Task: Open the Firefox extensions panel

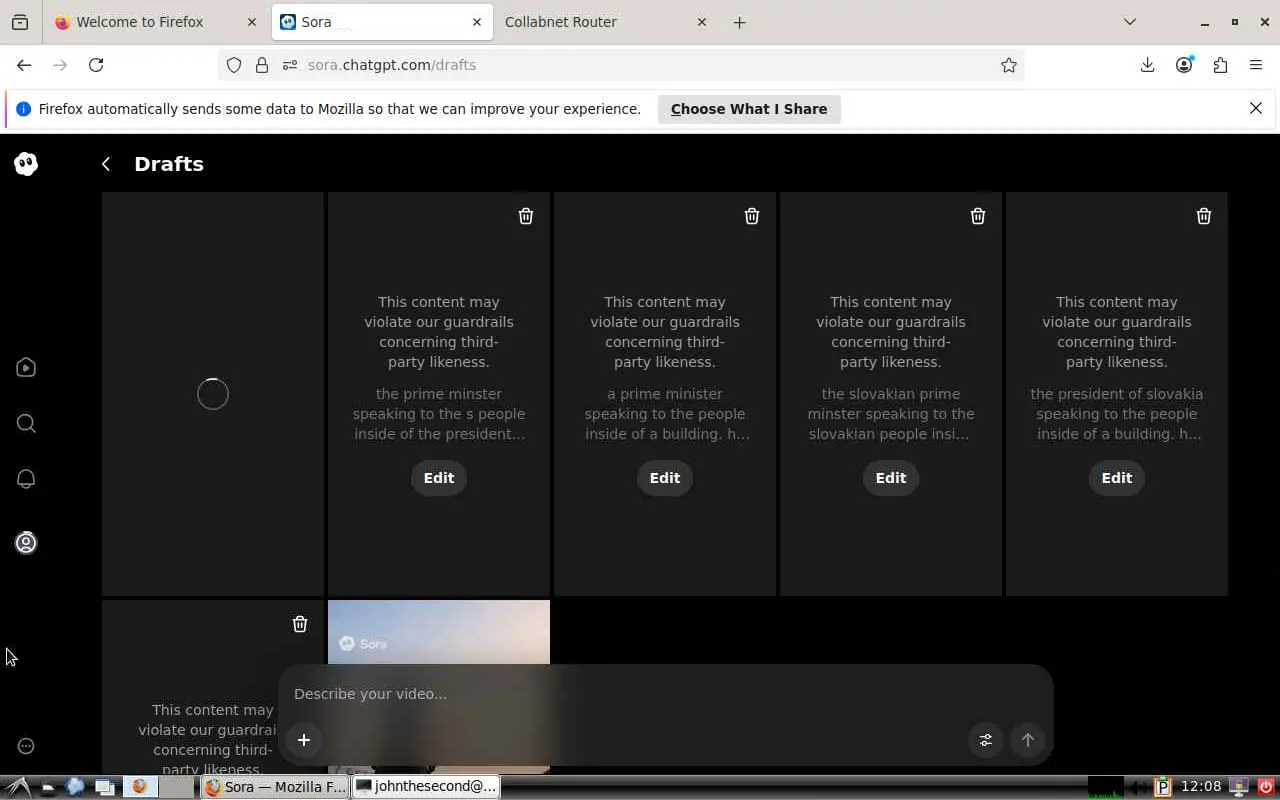Action: pos(1220,65)
